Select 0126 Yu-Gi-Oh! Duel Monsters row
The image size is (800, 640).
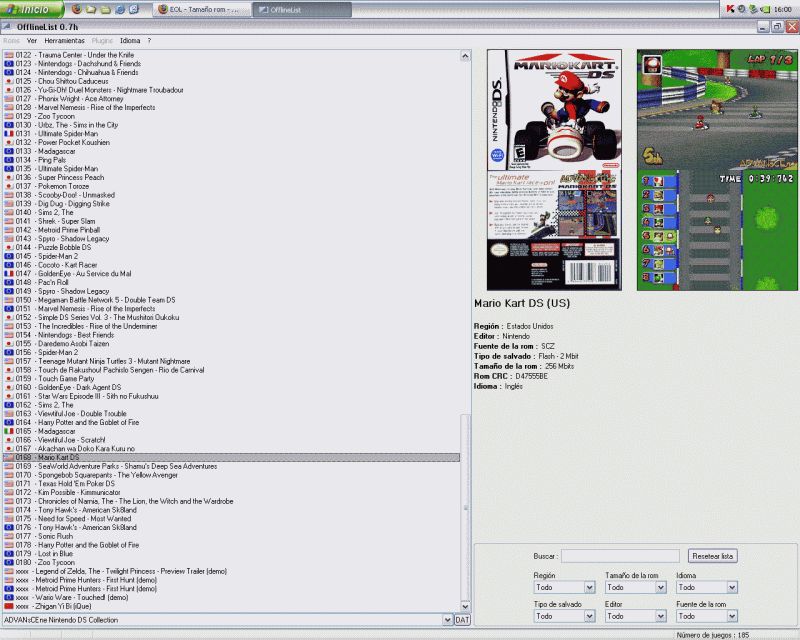click(x=231, y=90)
